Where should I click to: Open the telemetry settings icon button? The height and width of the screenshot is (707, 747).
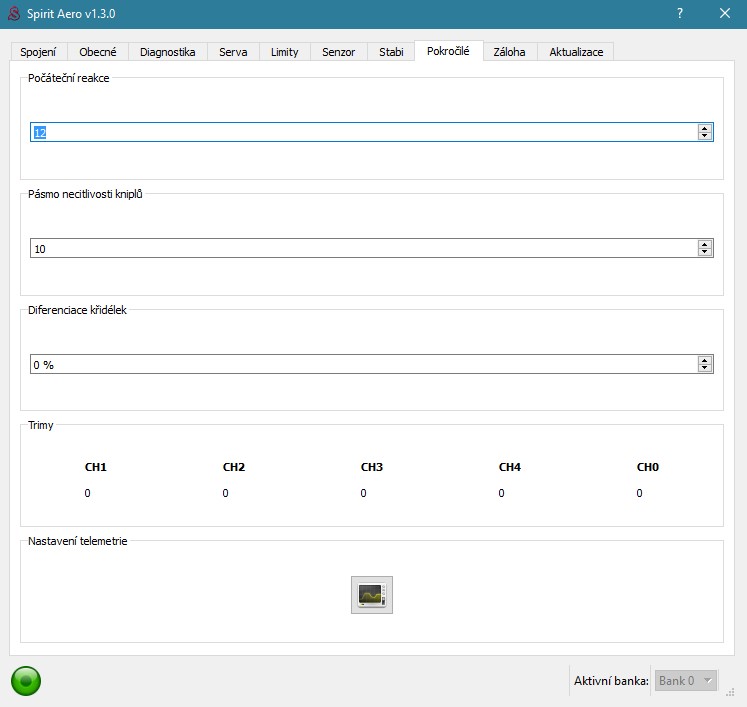coord(371,595)
